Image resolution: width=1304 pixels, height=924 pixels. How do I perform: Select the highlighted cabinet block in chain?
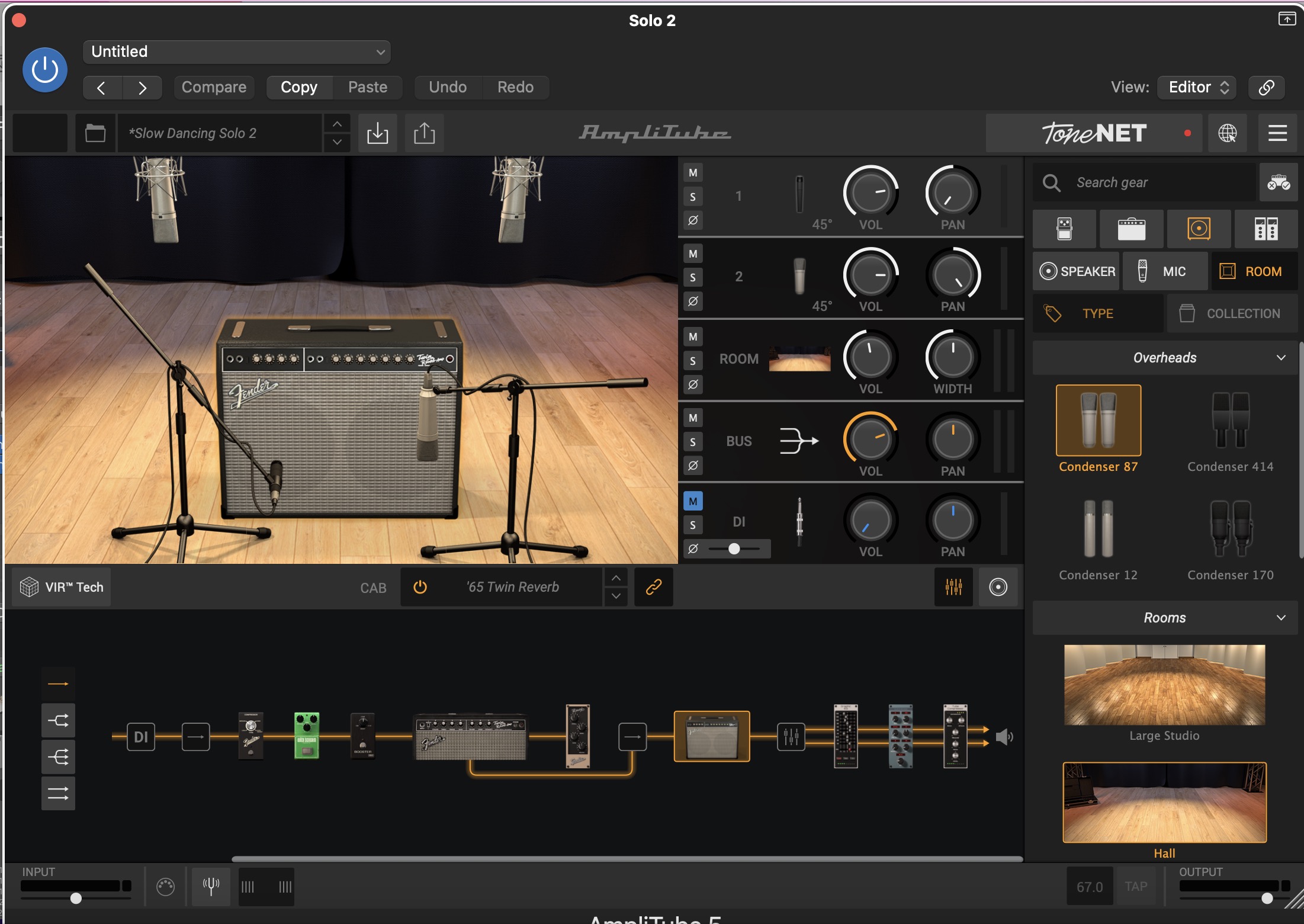pyautogui.click(x=712, y=736)
